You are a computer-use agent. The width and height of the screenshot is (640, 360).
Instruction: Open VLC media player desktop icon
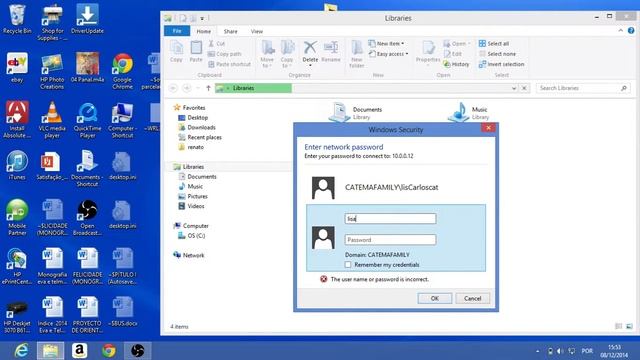click(52, 120)
